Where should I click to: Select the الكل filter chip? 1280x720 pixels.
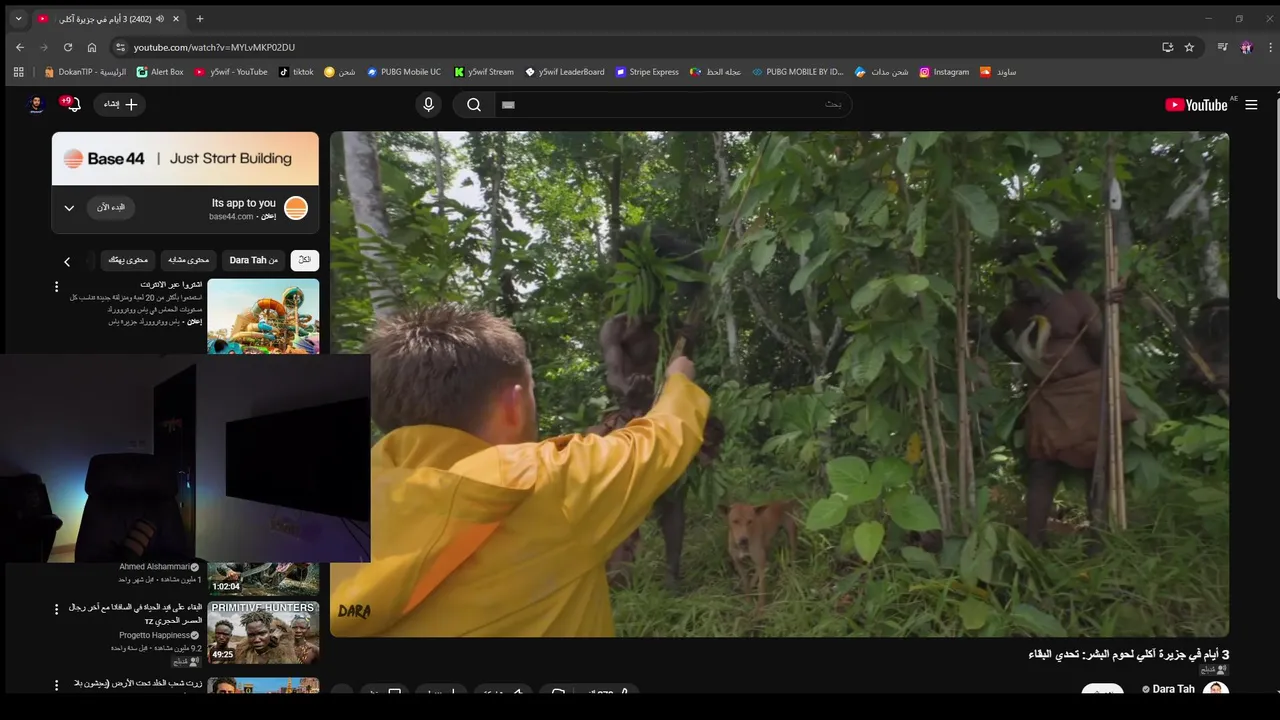click(305, 260)
